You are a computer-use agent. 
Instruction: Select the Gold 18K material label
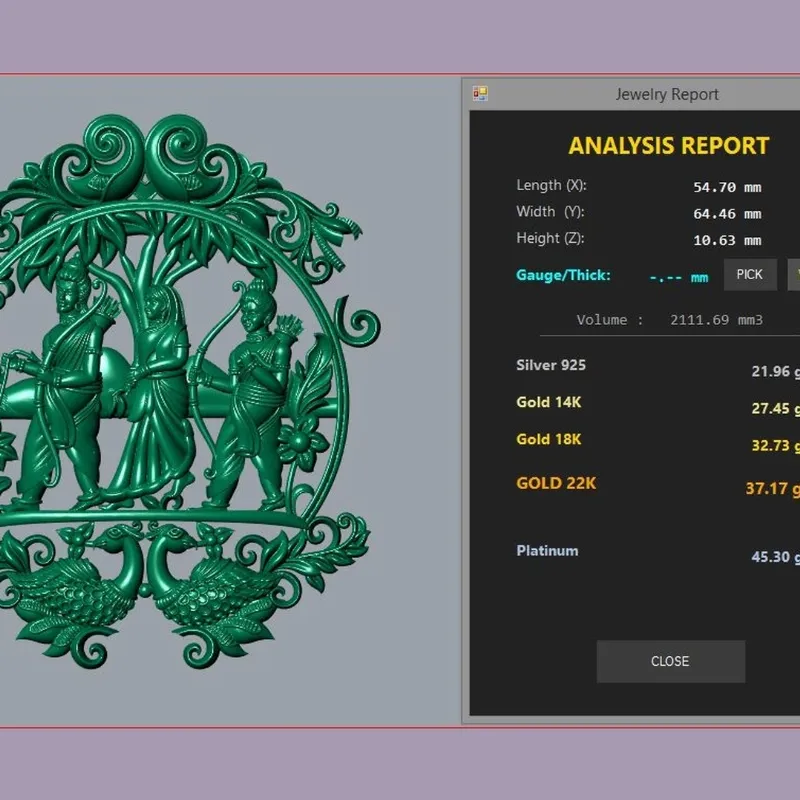(548, 439)
